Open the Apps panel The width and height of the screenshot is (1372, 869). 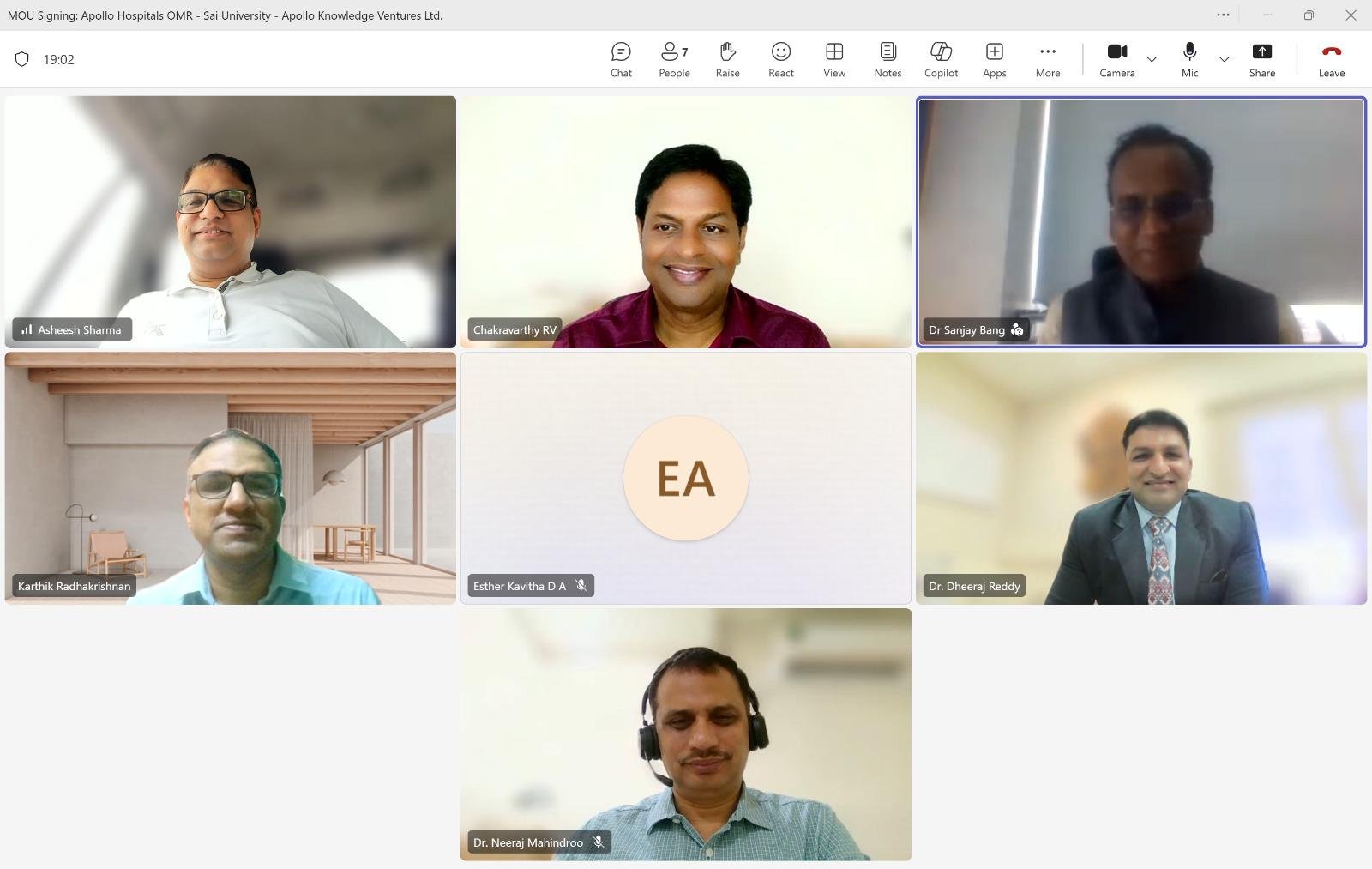(994, 60)
